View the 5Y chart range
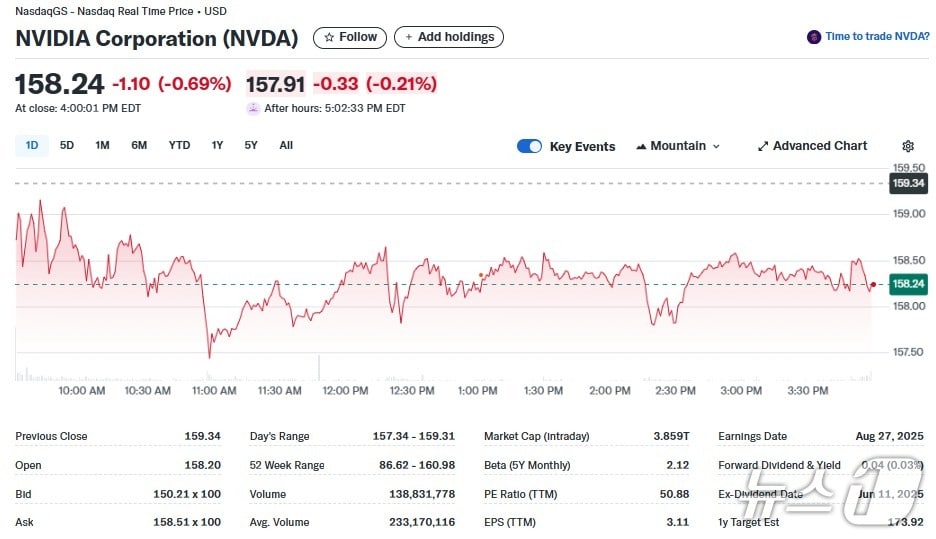Viewport: 936px width, 539px height. pyautogui.click(x=251, y=145)
